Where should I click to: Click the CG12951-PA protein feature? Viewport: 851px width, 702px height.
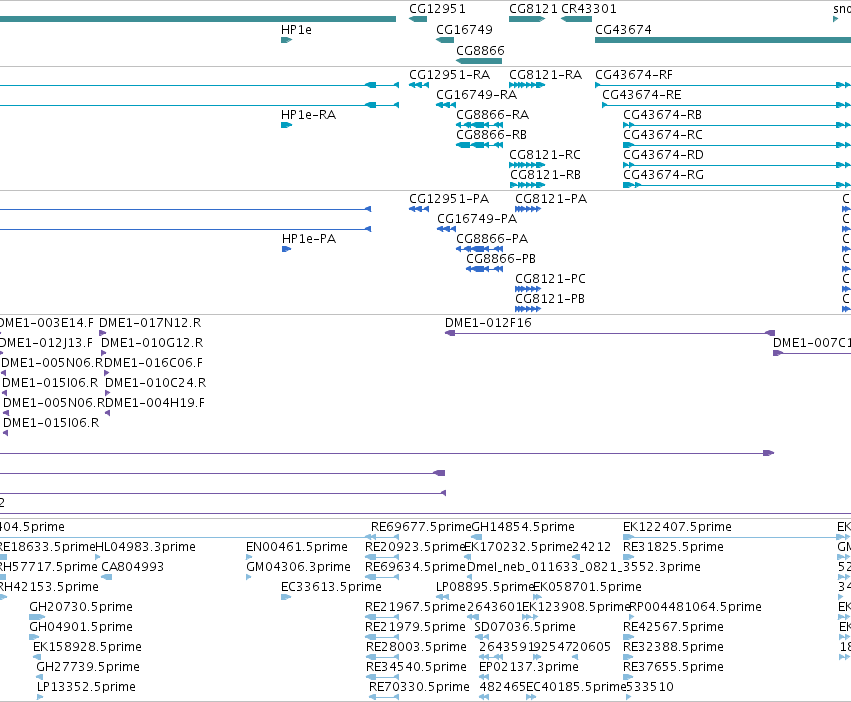(x=419, y=209)
